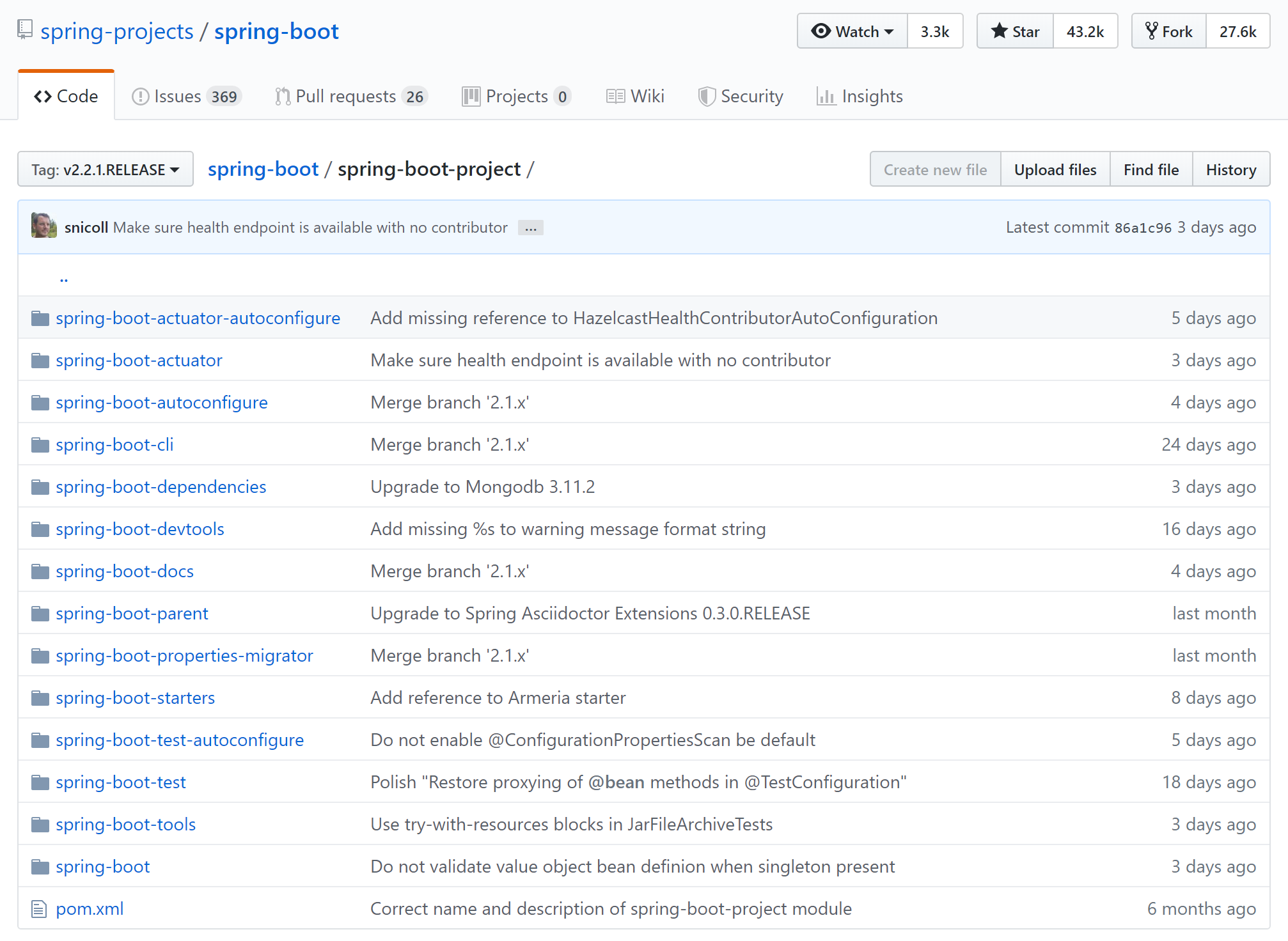Click the Insights bar graph icon
The height and width of the screenshot is (941, 1288).
[x=825, y=97]
